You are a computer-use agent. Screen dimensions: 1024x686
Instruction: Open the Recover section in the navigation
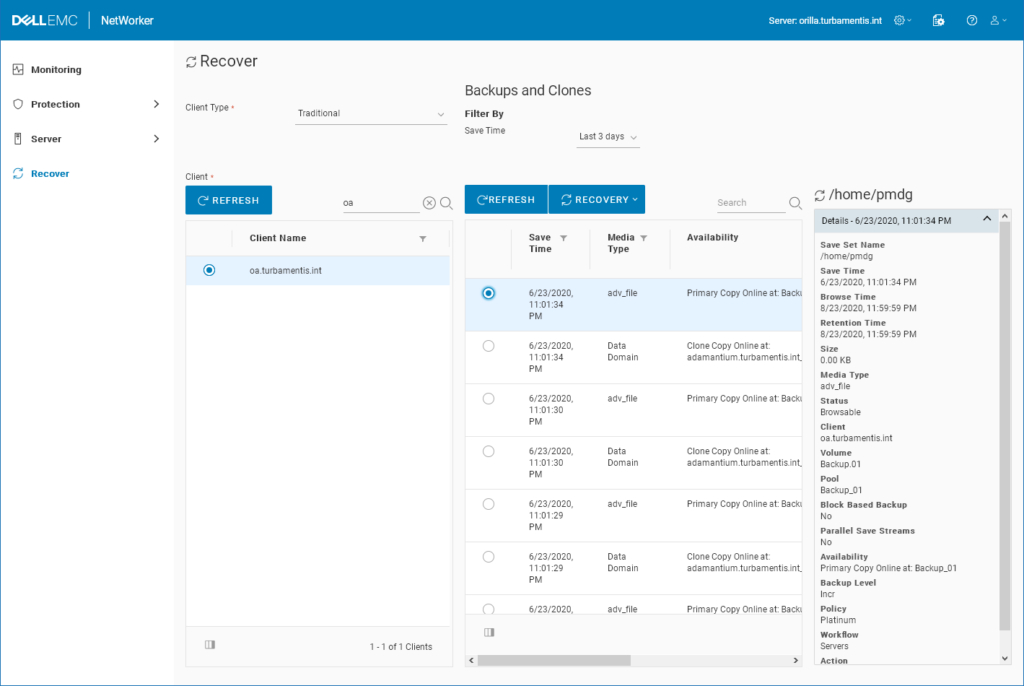(49, 172)
